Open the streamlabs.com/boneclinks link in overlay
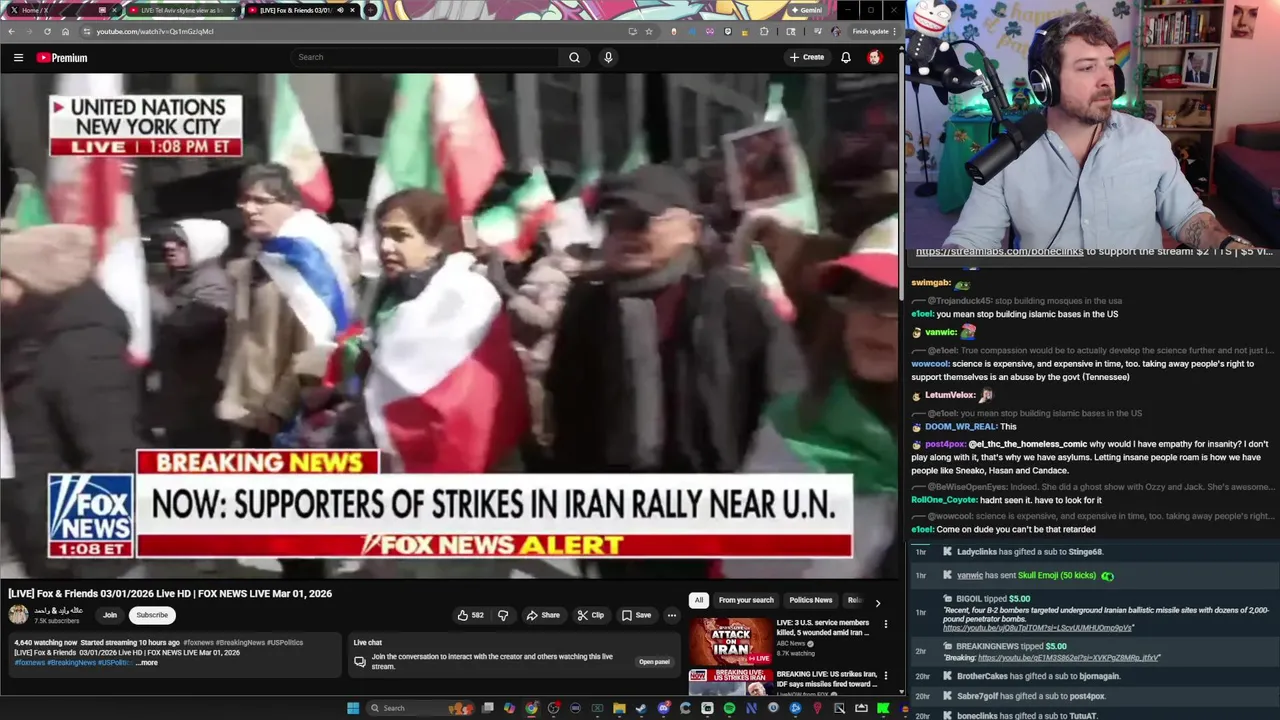Viewport: 1280px width, 720px height. [999, 252]
